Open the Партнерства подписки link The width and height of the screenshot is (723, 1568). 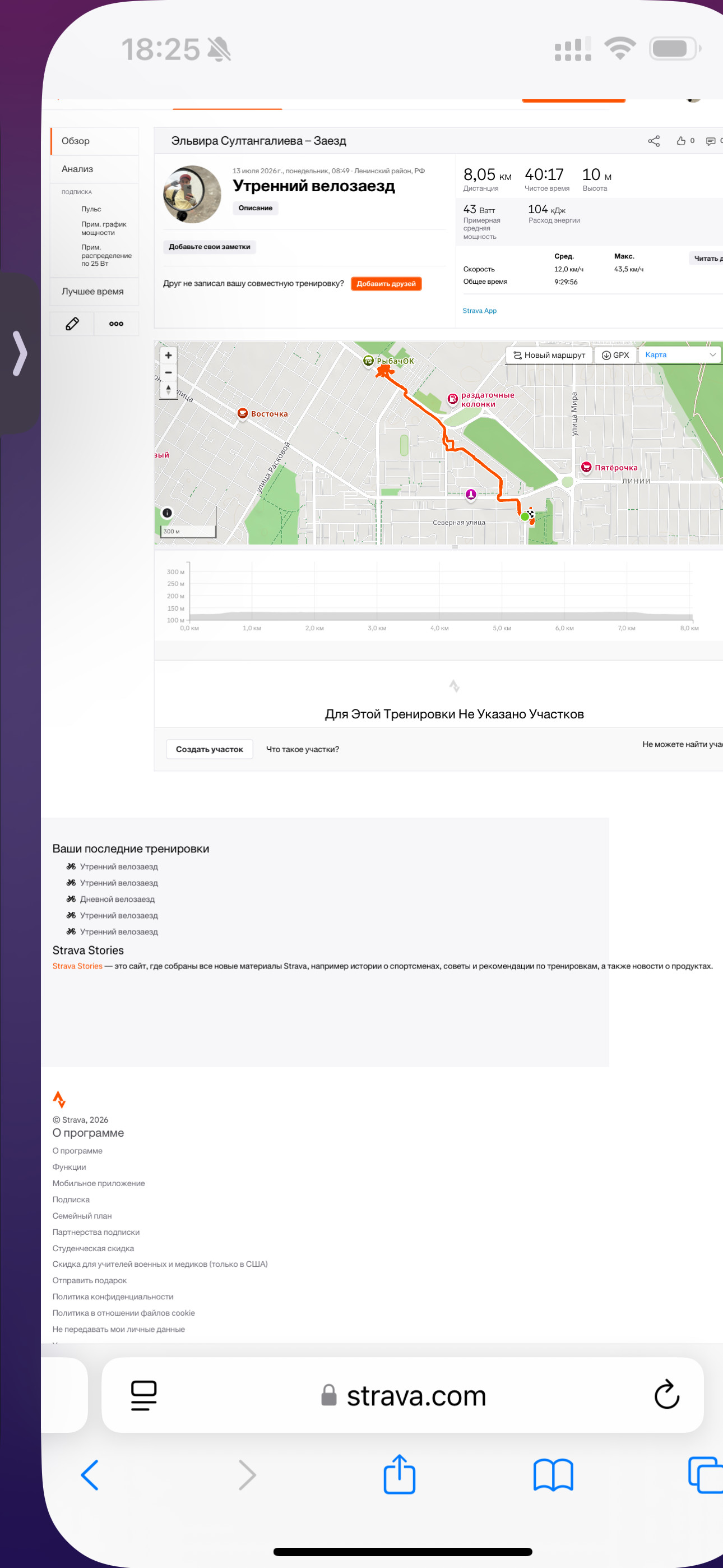[96, 1232]
